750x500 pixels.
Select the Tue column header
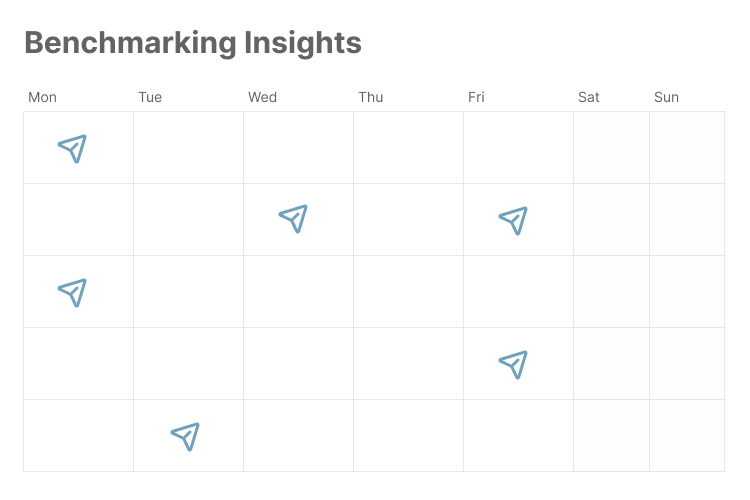pos(150,97)
